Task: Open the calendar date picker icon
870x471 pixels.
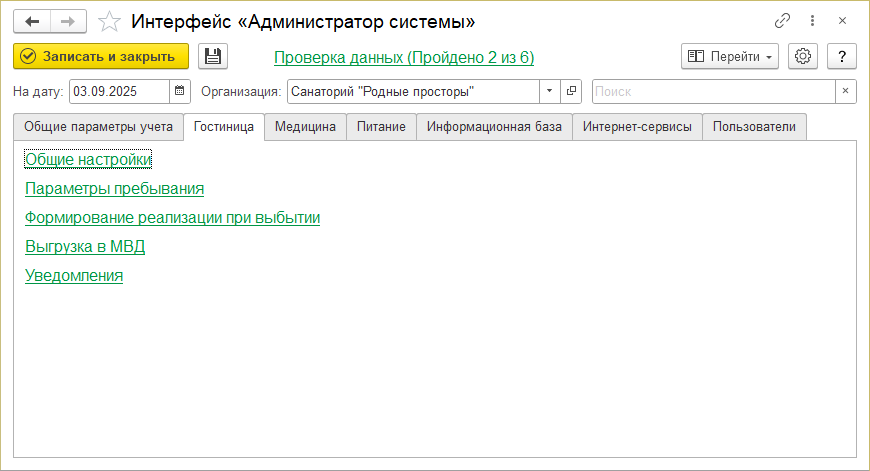Action: (180, 92)
